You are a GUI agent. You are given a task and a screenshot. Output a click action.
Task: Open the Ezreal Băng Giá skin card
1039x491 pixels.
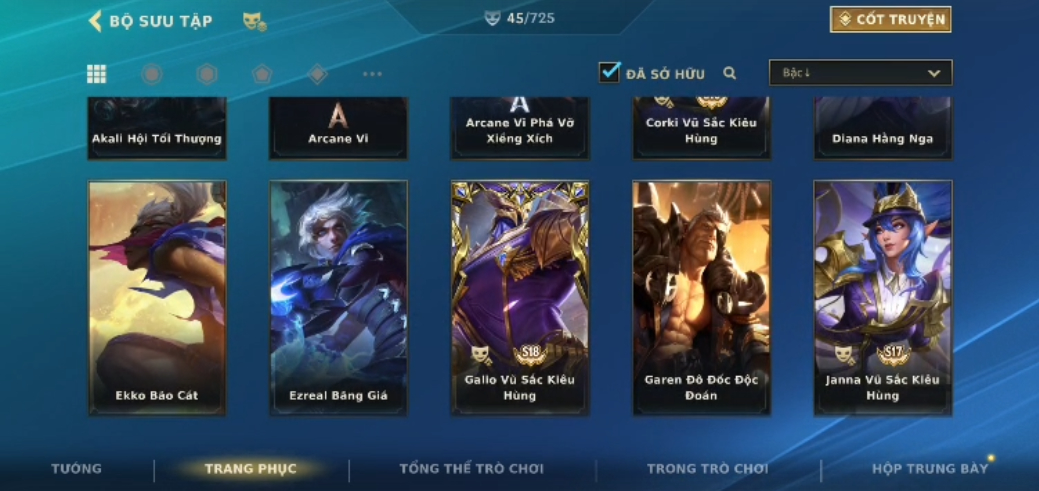[x=339, y=298]
